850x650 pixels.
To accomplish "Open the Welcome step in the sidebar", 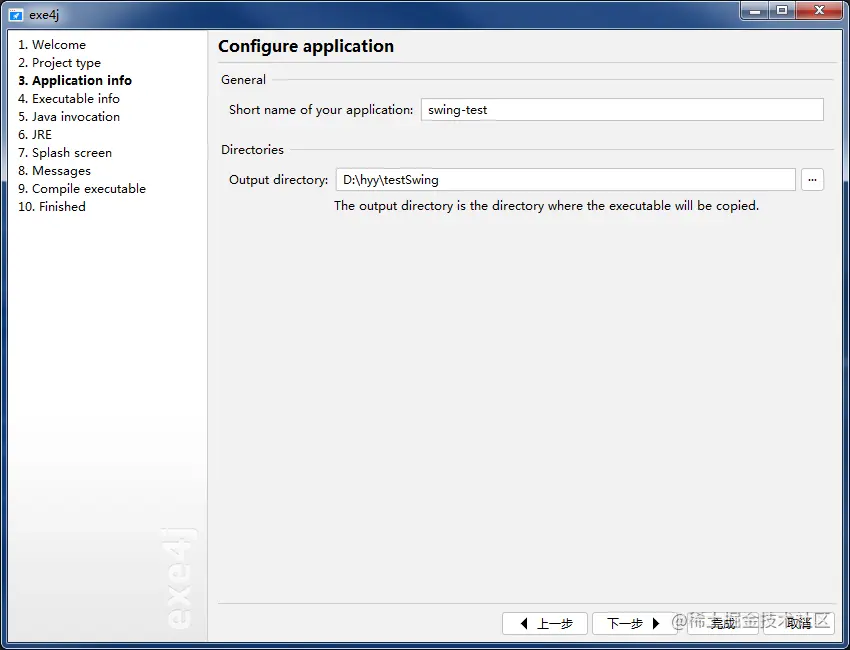I will (x=52, y=44).
